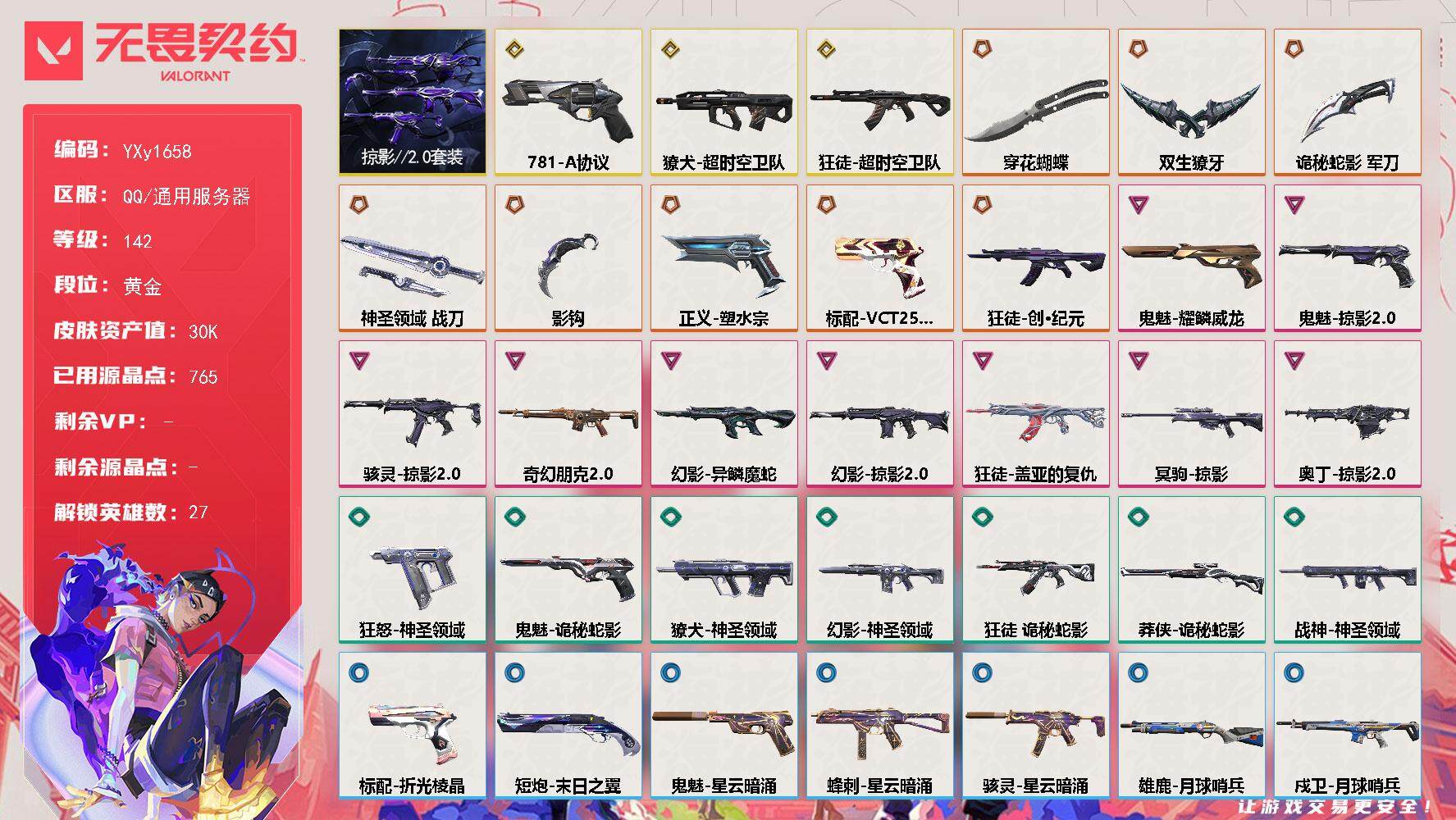Image resolution: width=1456 pixels, height=820 pixels.
Task: Click the account code YXy1658 text
Action: [157, 152]
